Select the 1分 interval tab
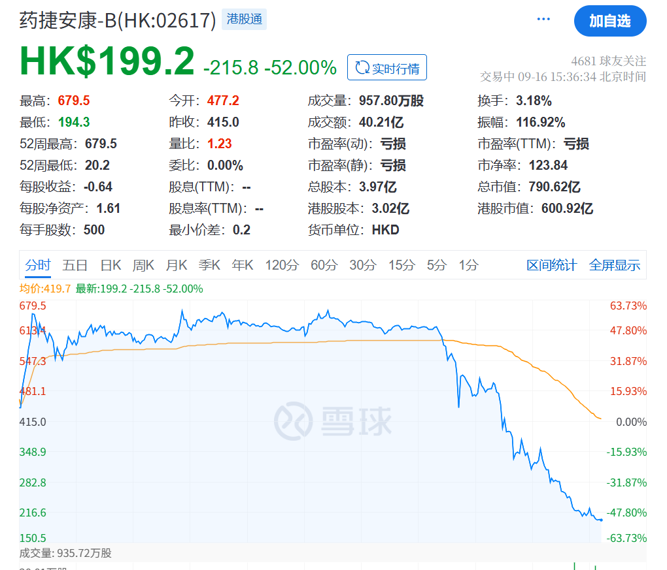The image size is (667, 570). (468, 265)
